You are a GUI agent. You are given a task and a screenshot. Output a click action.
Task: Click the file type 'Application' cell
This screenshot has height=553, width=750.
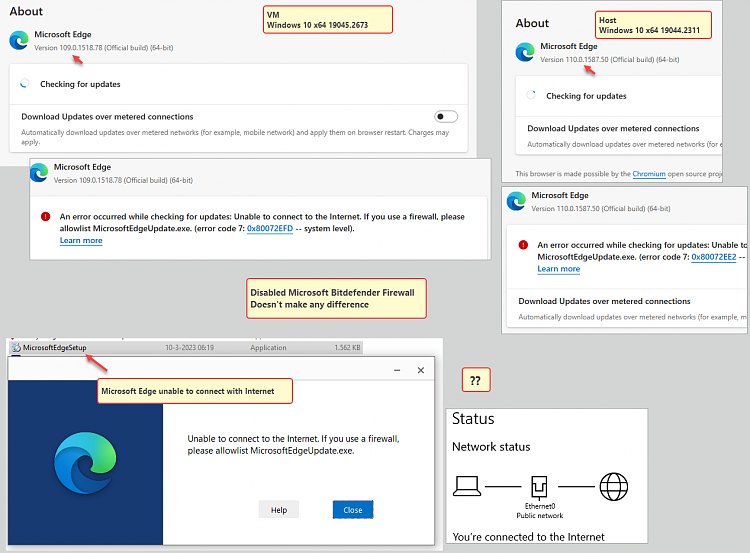coord(268,348)
